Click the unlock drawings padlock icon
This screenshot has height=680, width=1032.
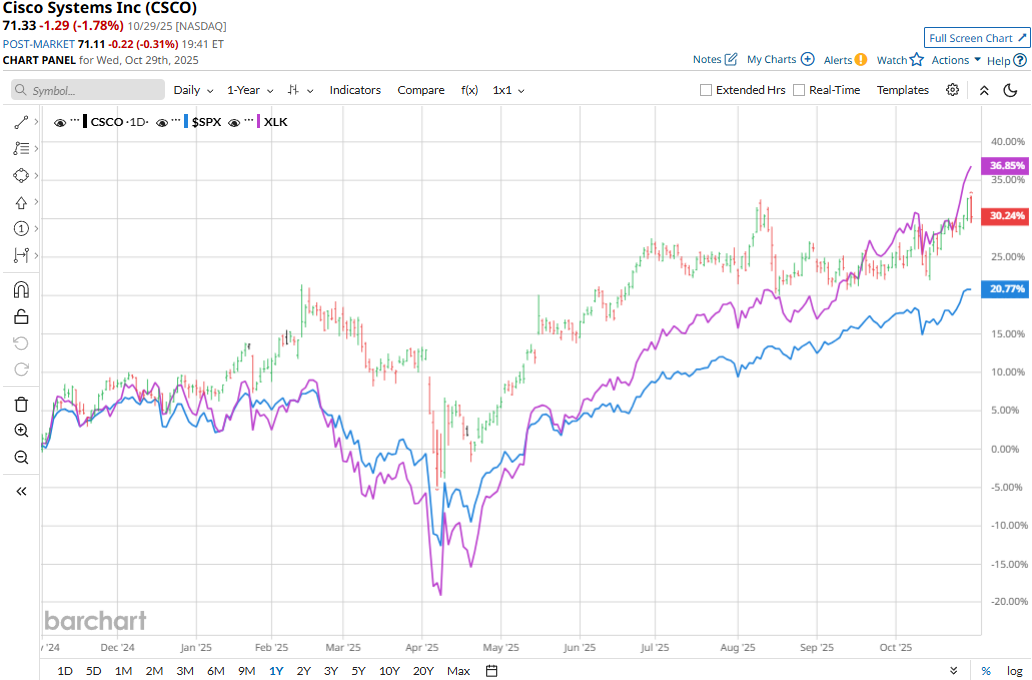21,317
